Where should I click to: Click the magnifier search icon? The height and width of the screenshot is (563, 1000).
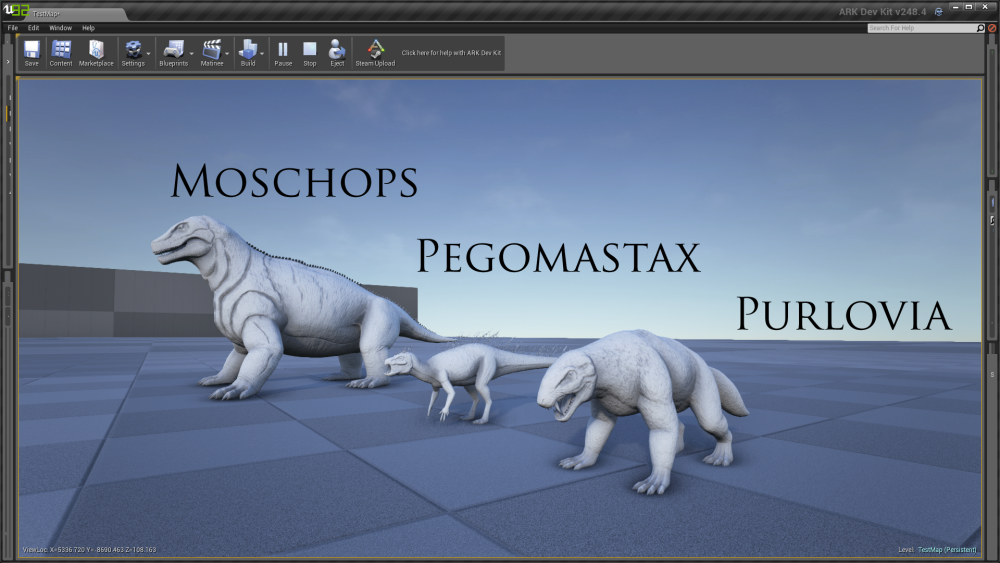pos(981,28)
